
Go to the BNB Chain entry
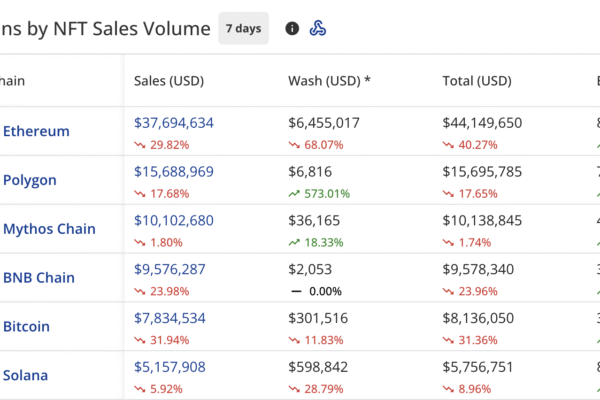pos(40,278)
